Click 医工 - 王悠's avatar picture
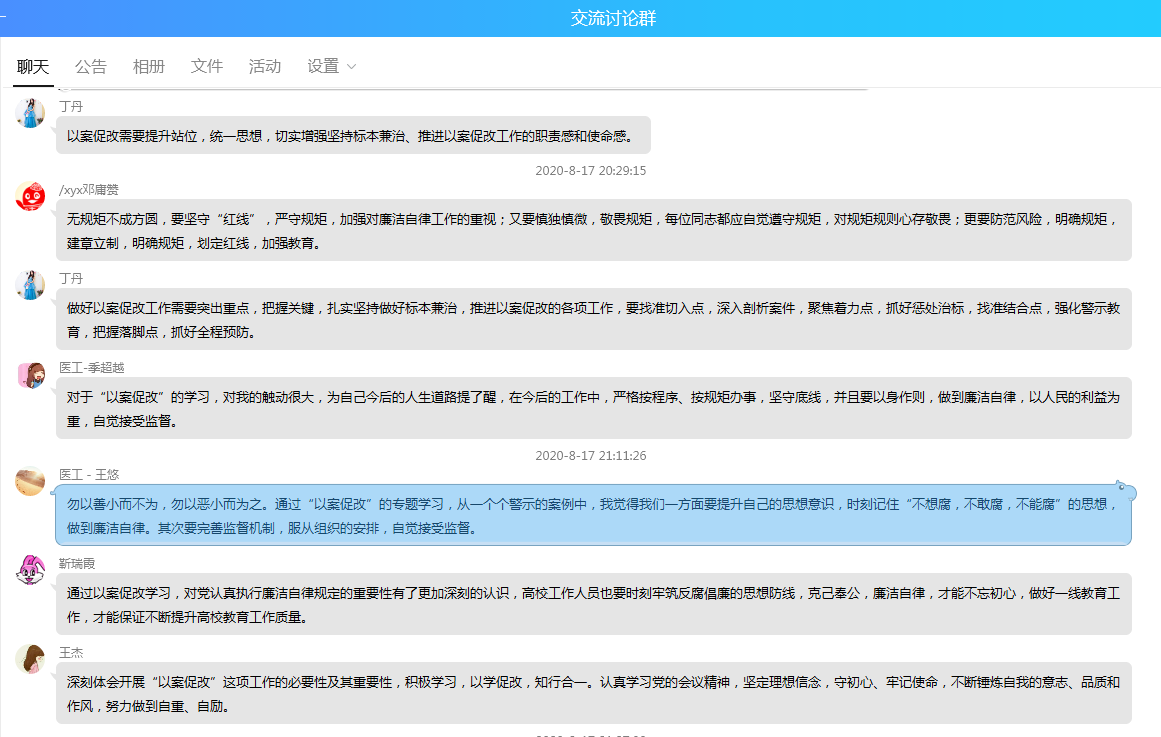Image resolution: width=1161 pixels, height=737 pixels. pos(31,481)
